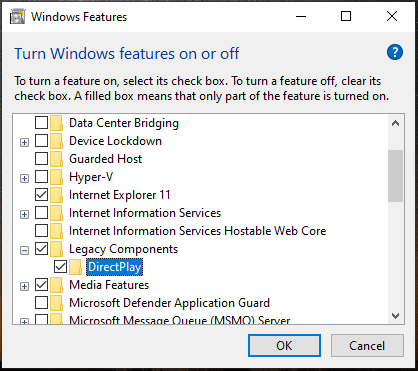Click the help question mark icon
418x371 pixels.
pos(395,52)
